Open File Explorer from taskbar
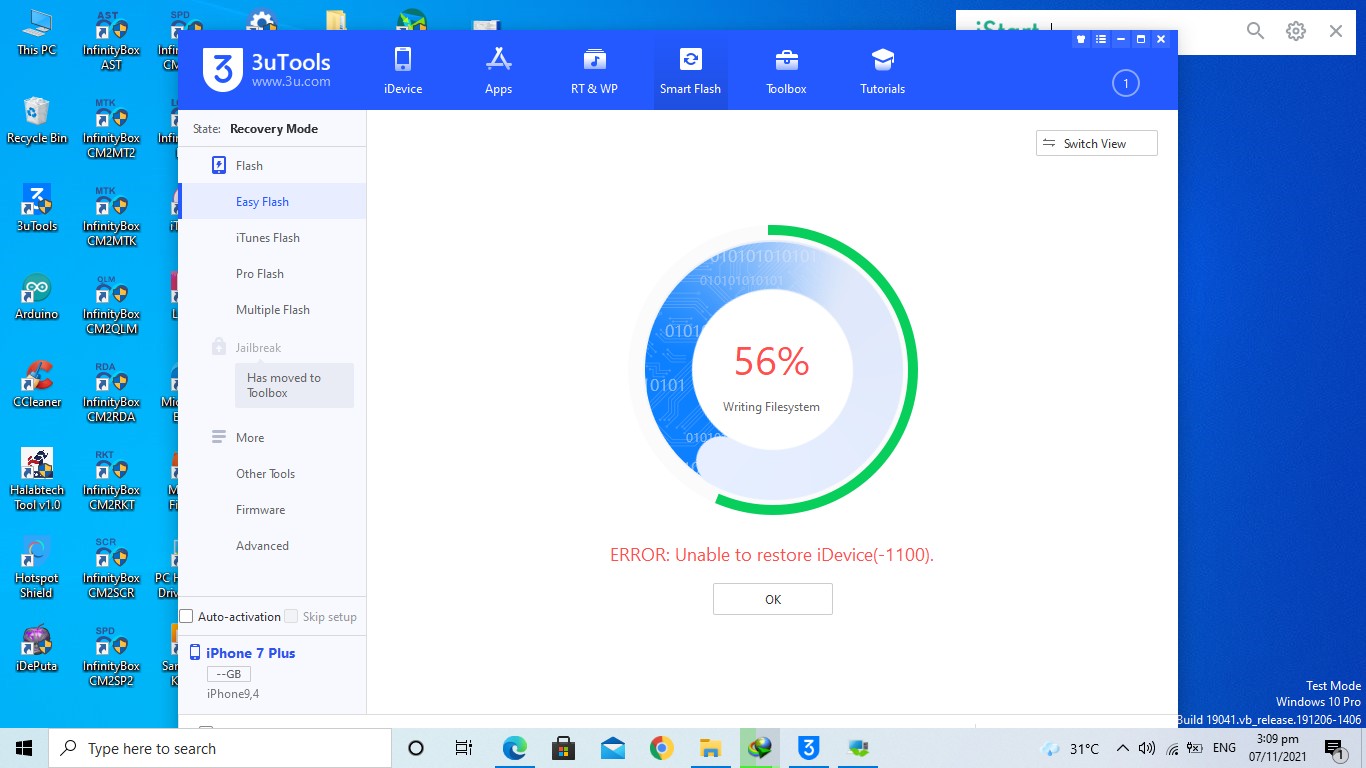Viewport: 1366px width, 768px height. tap(710, 748)
